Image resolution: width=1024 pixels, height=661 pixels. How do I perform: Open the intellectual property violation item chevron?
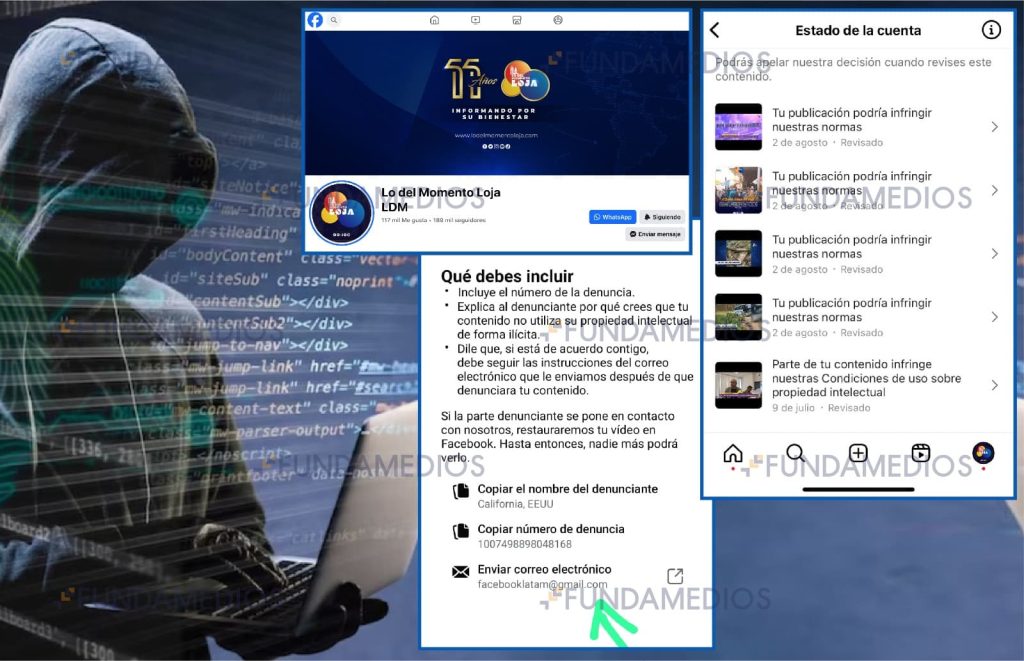pyautogui.click(x=994, y=385)
